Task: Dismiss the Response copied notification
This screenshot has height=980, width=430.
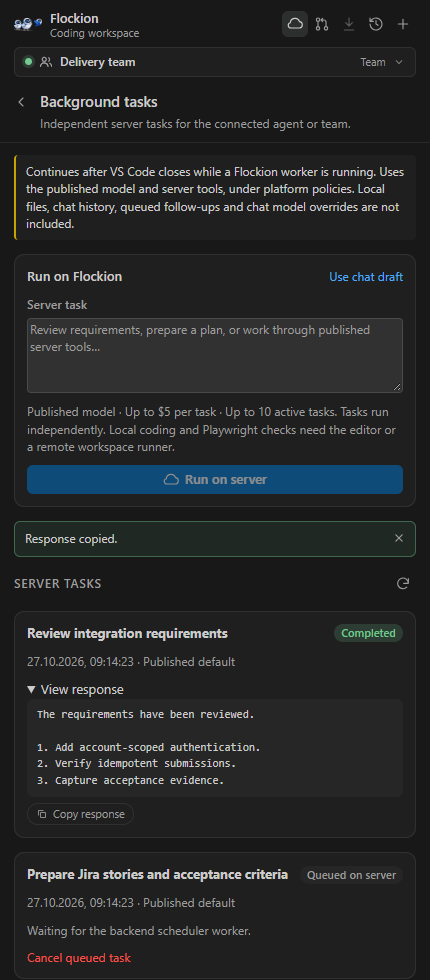Action: click(399, 538)
